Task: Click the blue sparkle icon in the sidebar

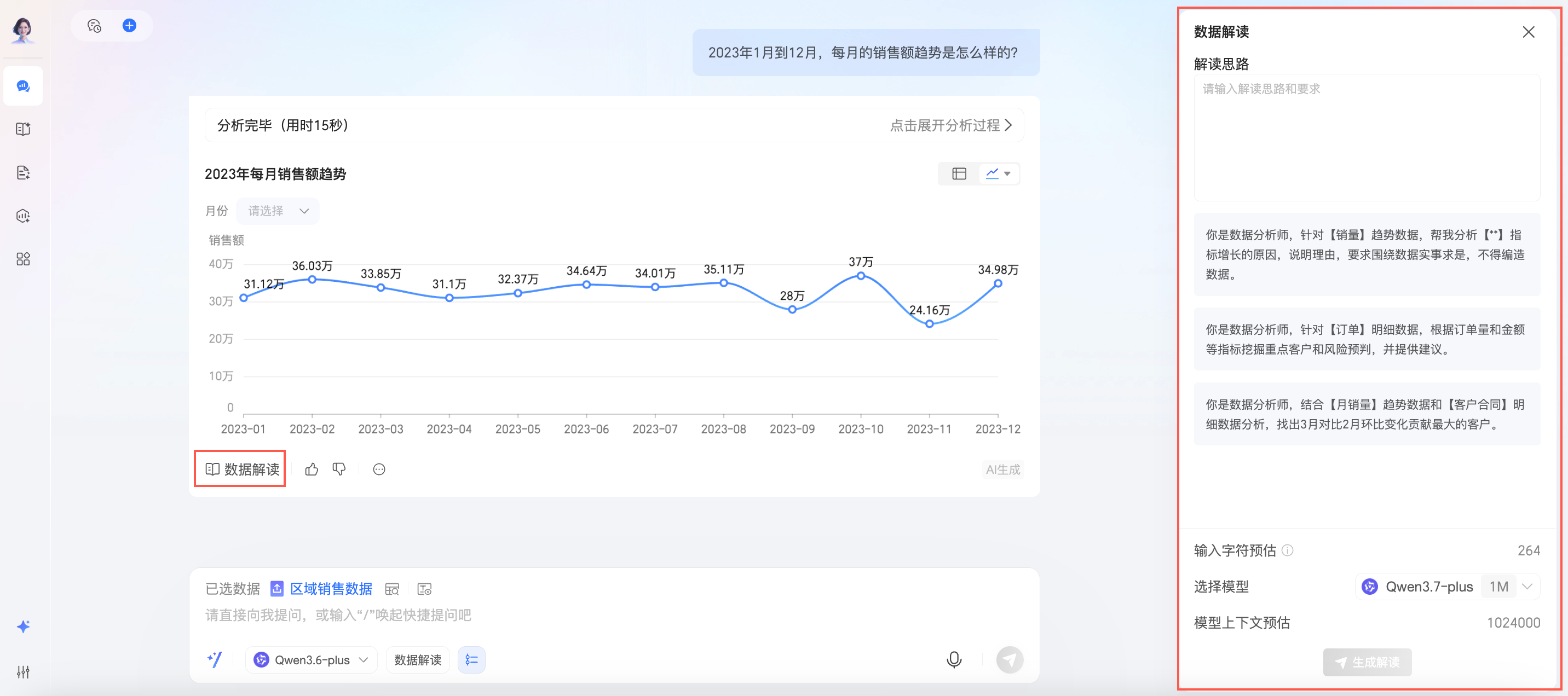Action: point(23,627)
